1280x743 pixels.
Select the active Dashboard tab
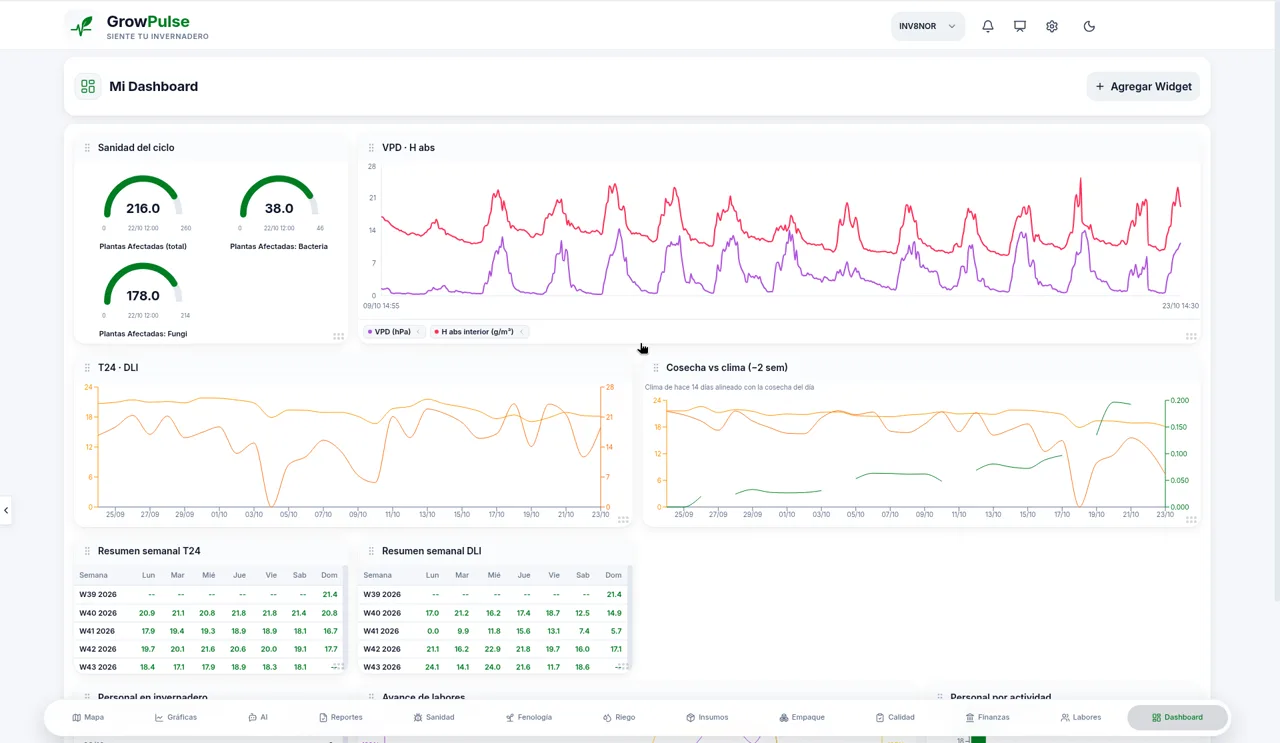coord(1177,717)
